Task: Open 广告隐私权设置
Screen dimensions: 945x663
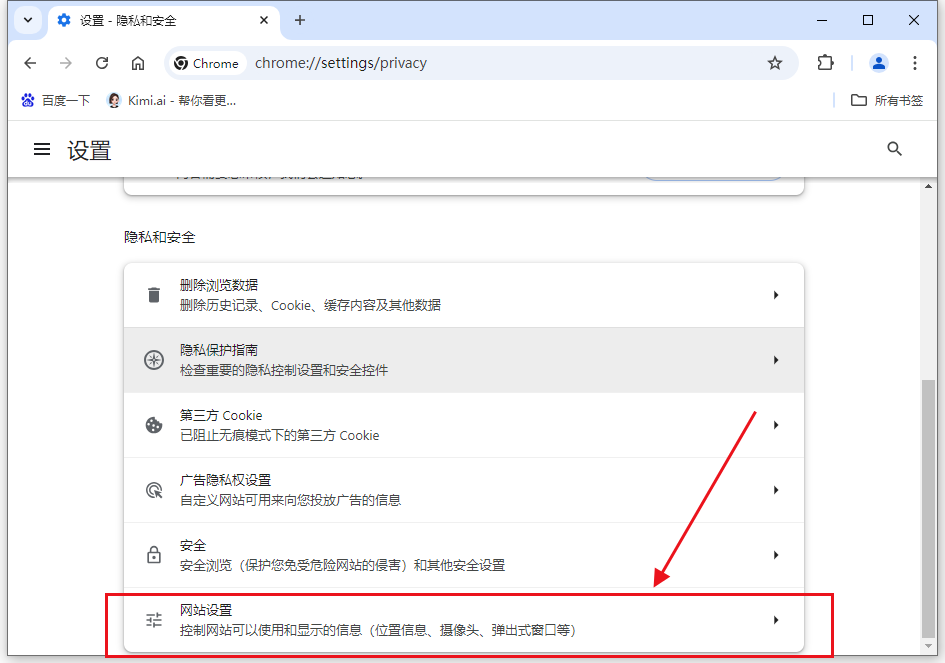Action: coord(463,491)
